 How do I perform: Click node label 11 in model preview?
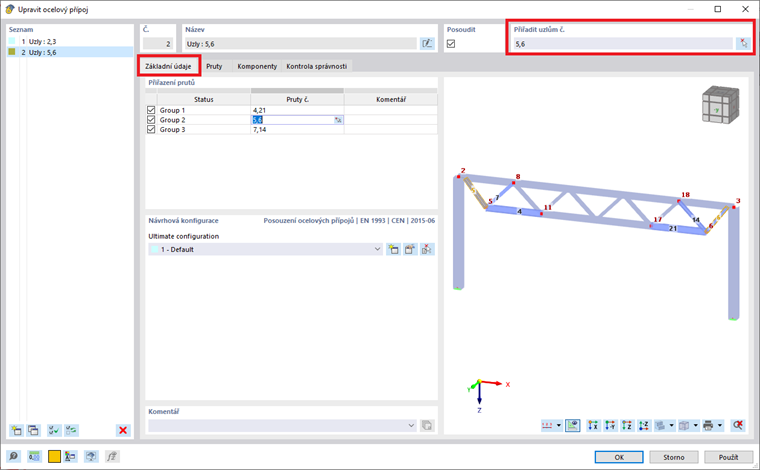coord(548,207)
